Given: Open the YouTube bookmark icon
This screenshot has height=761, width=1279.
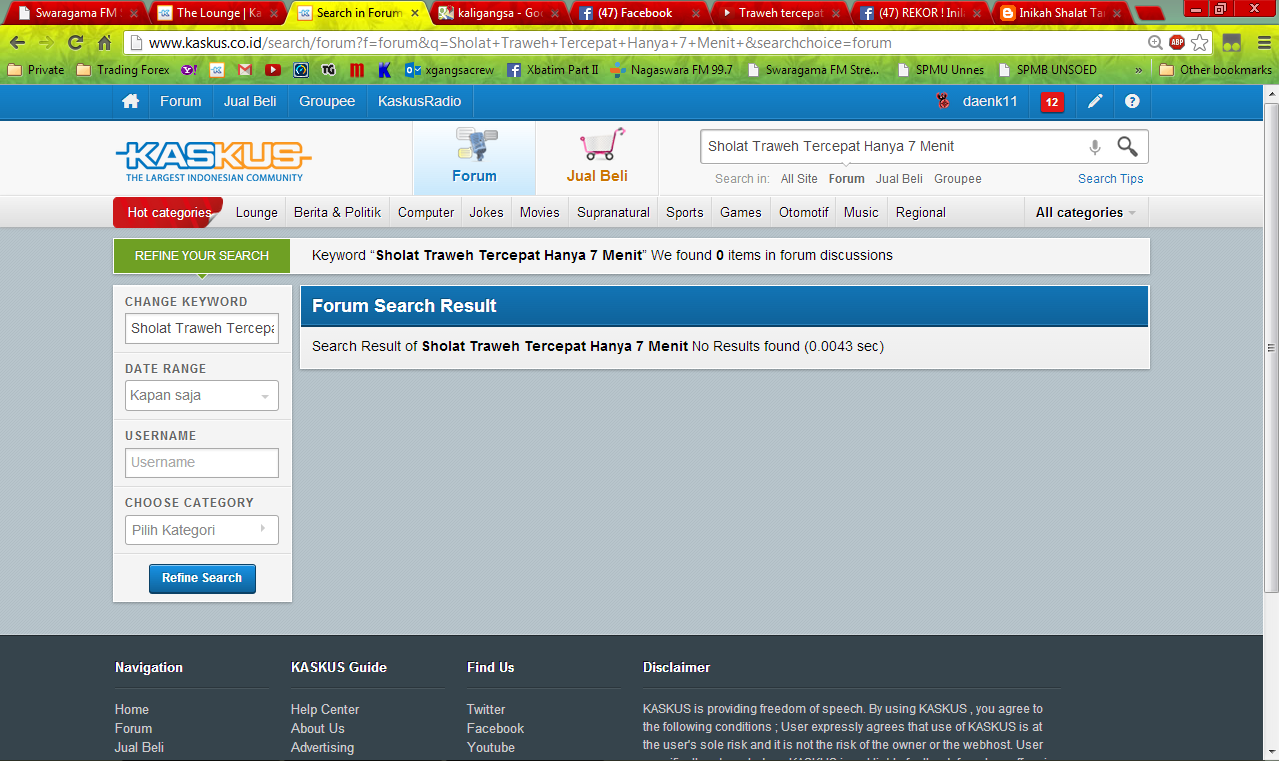Looking at the screenshot, I should click(x=272, y=70).
